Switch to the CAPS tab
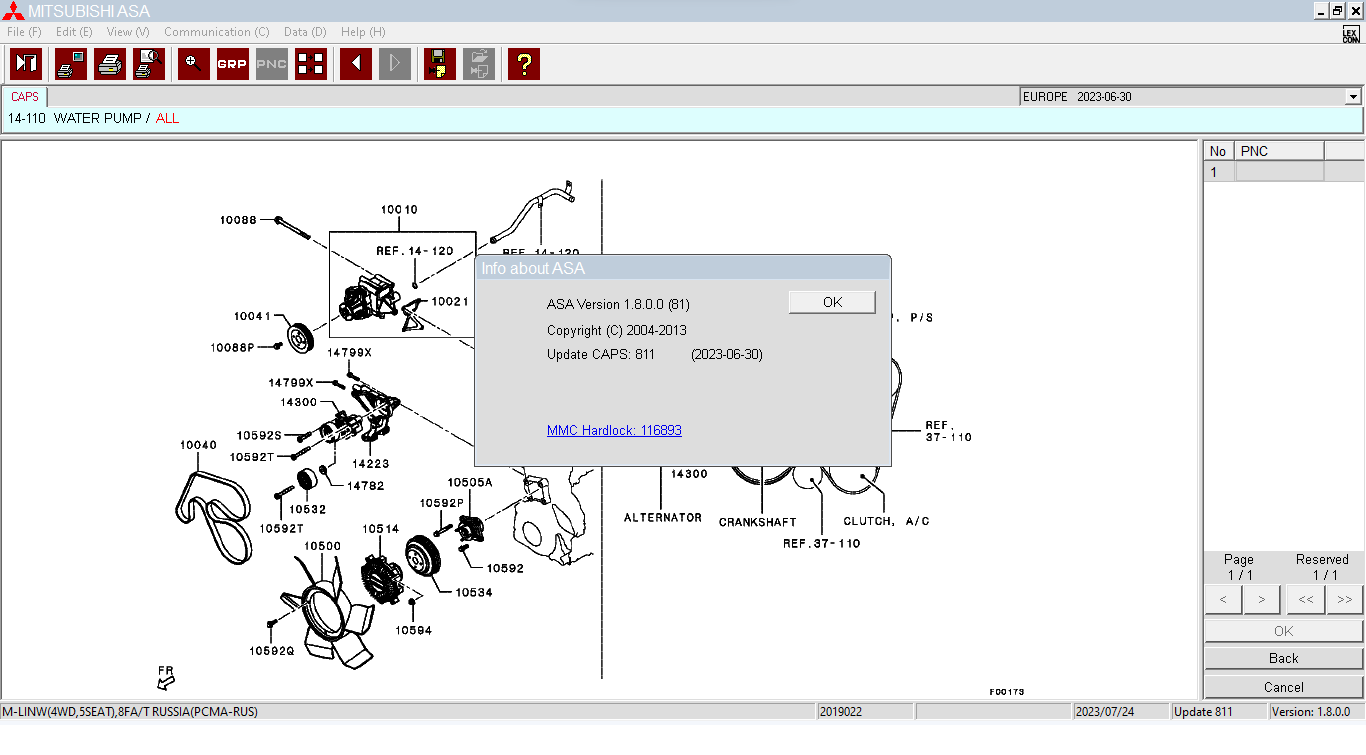This screenshot has width=1366, height=755. point(24,96)
